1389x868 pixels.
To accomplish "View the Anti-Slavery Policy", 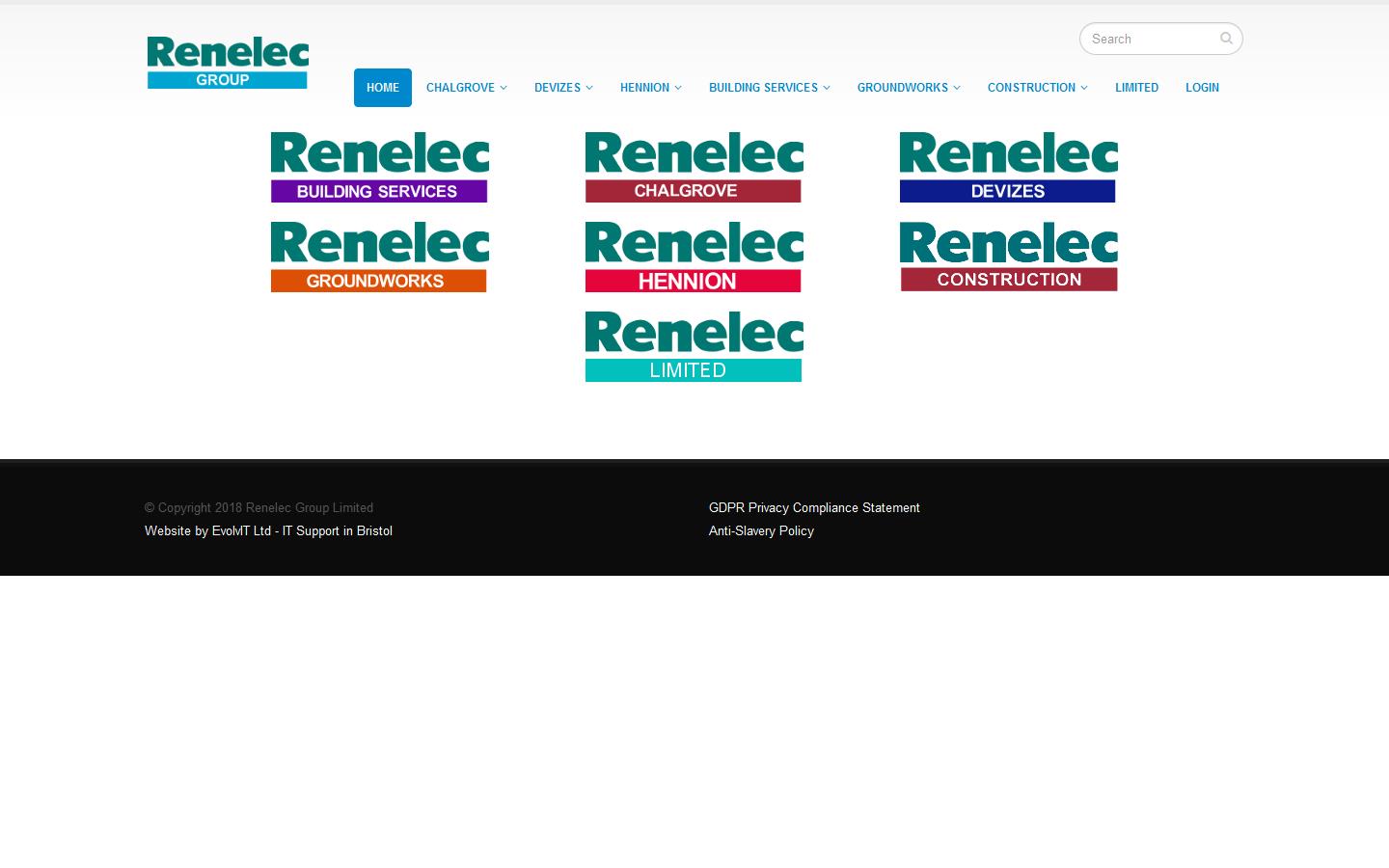I will coord(761,531).
